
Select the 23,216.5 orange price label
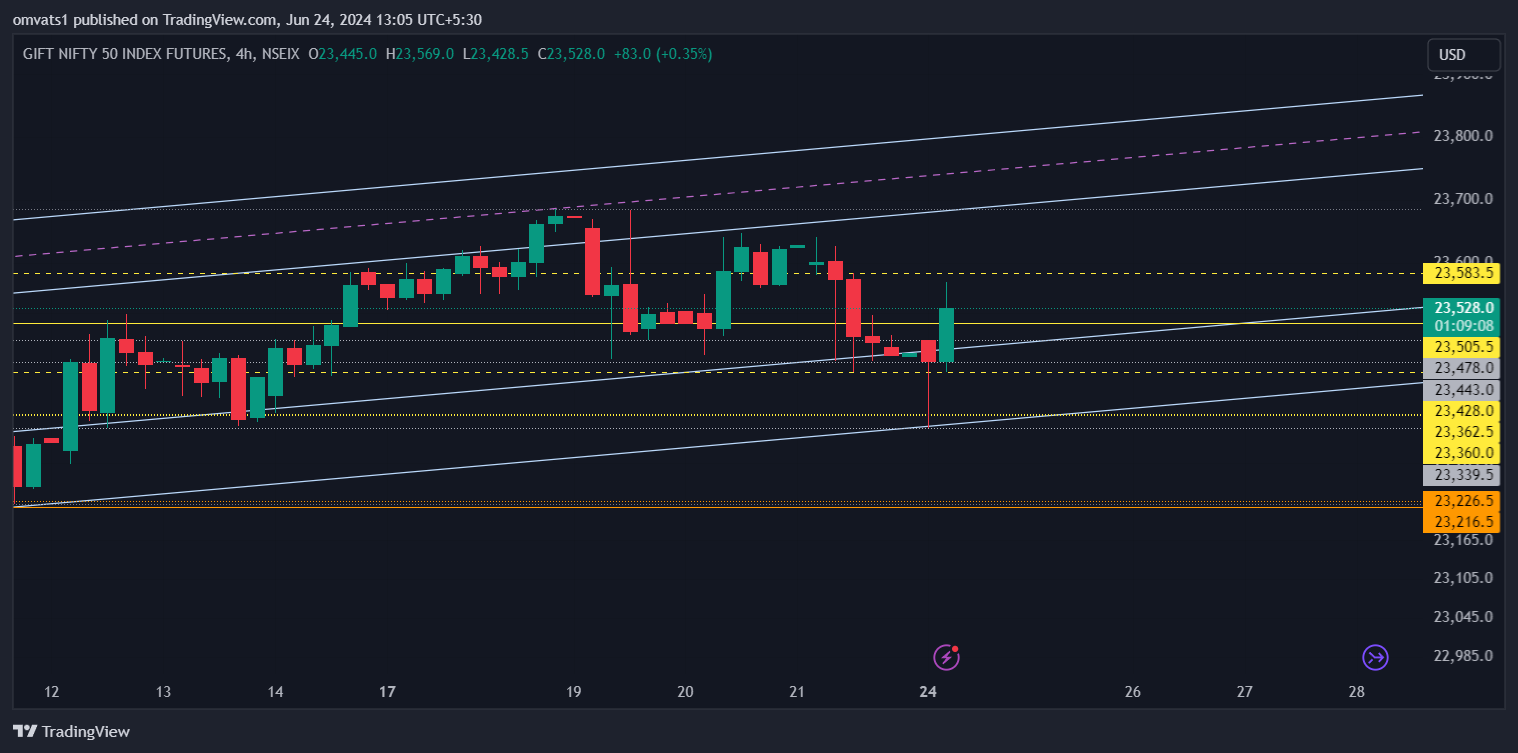[x=1464, y=522]
